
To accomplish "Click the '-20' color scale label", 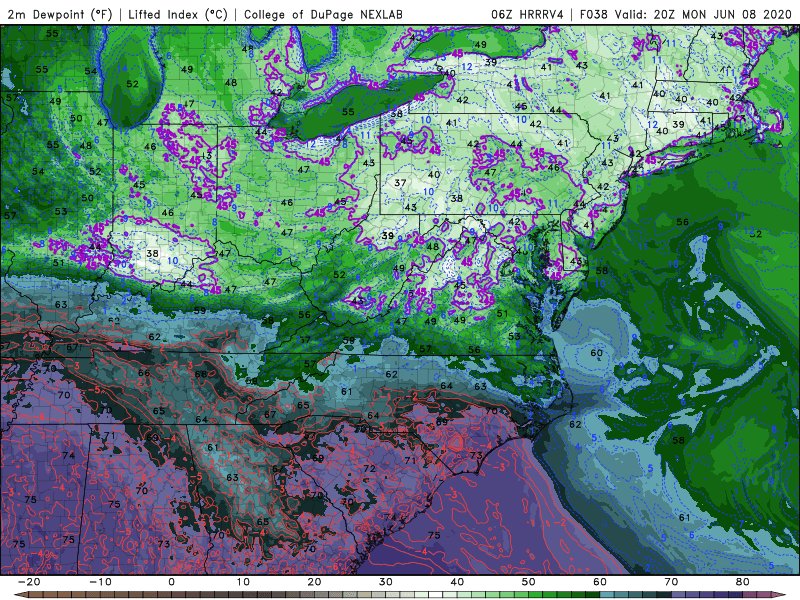I will pyautogui.click(x=29, y=582).
